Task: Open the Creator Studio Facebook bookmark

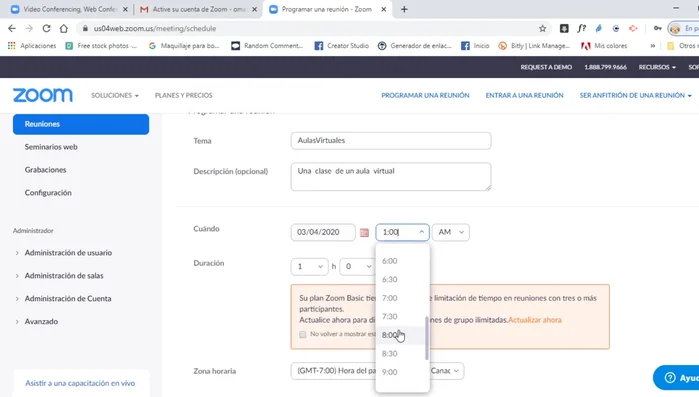Action: coord(342,46)
